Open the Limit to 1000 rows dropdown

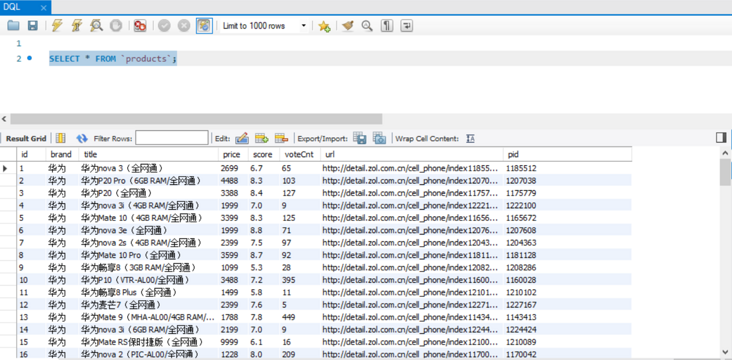(x=264, y=26)
